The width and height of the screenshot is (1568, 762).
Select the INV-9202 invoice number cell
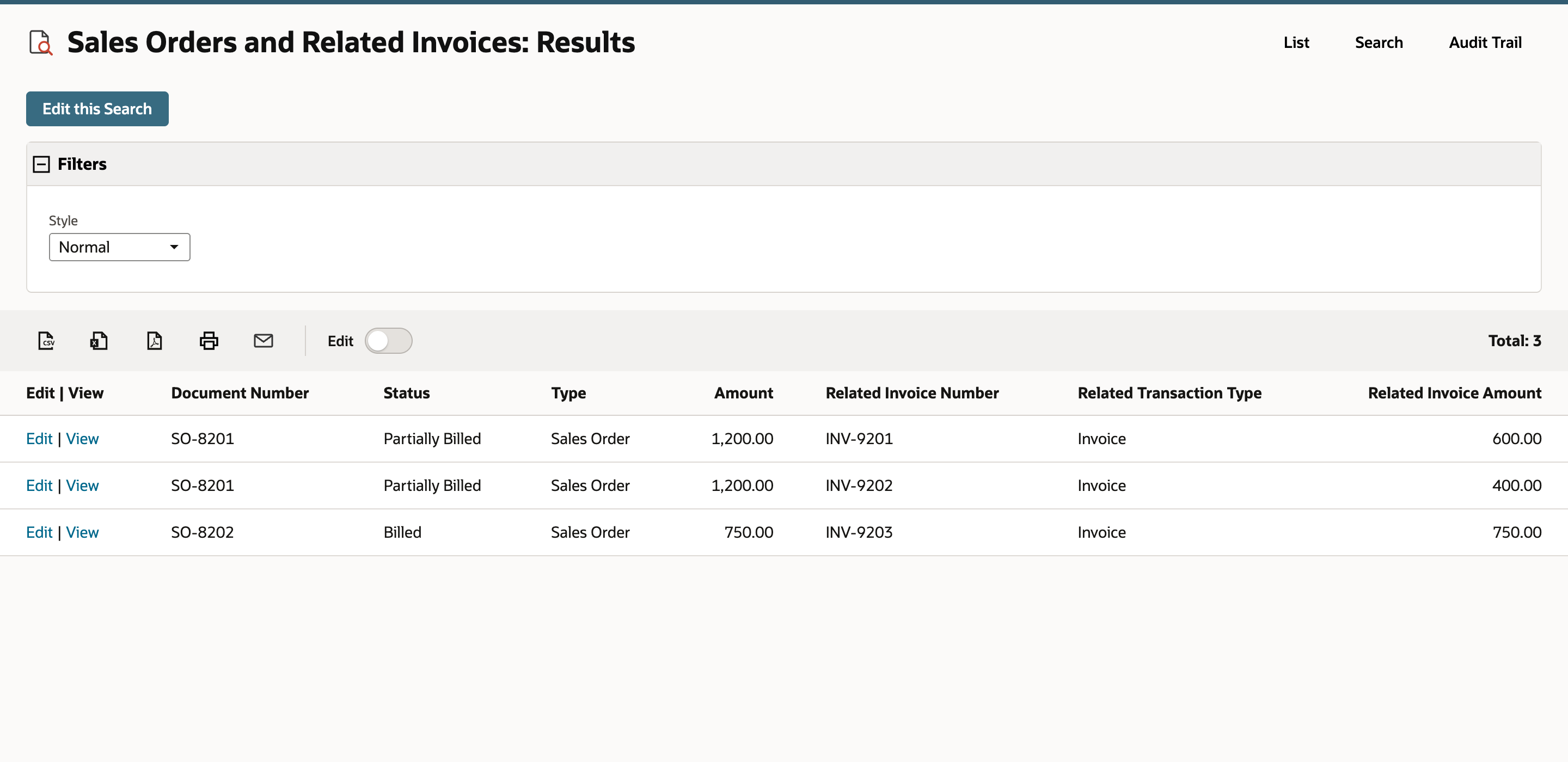(859, 486)
